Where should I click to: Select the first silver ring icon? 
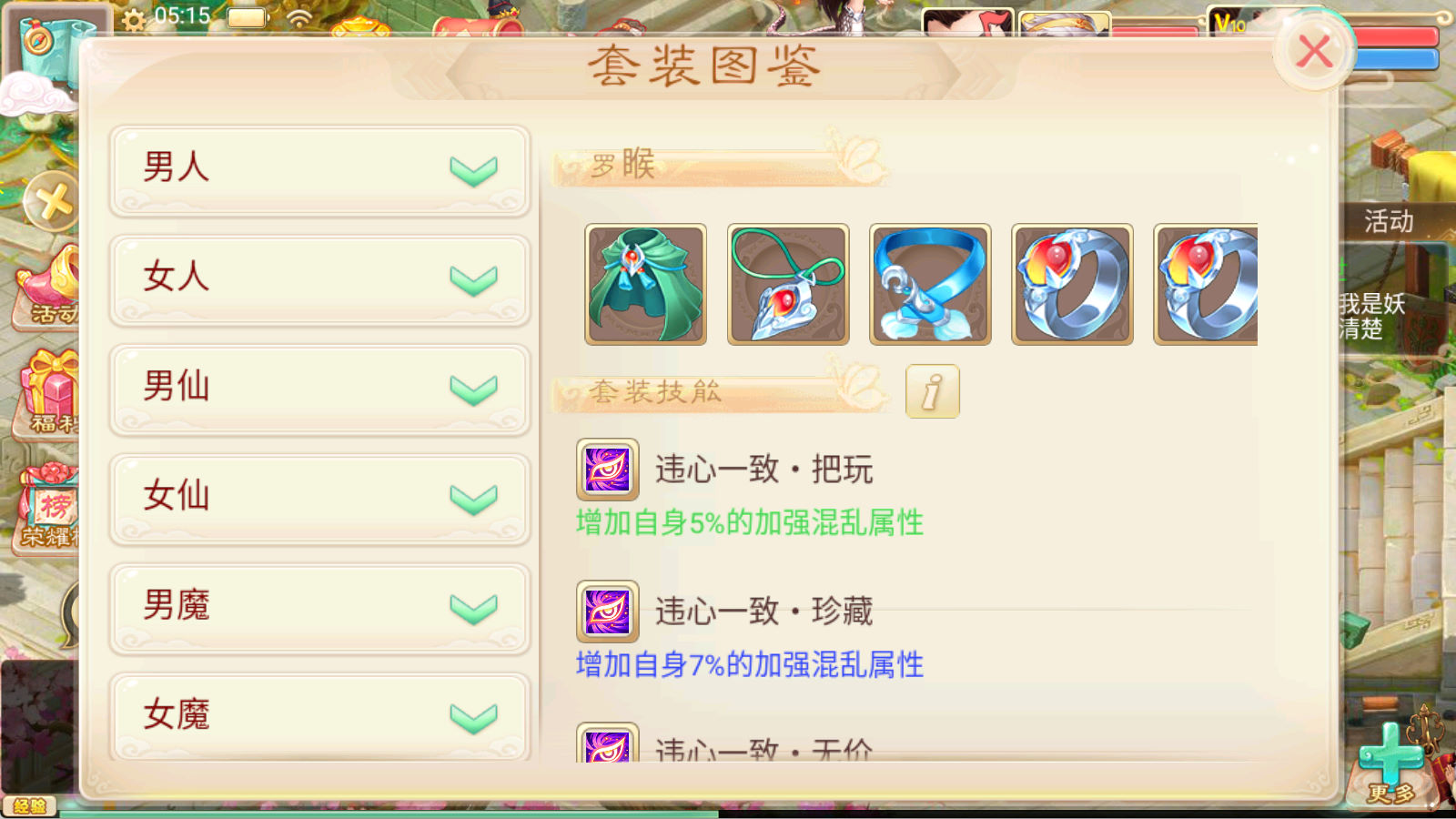pyautogui.click(x=1072, y=284)
